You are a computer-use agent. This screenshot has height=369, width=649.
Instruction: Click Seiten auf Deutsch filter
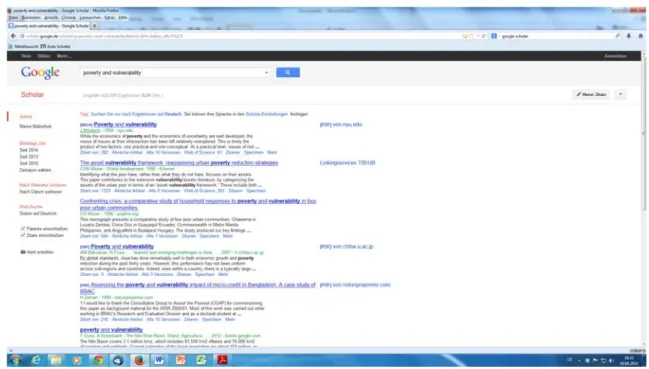pyautogui.click(x=38, y=213)
